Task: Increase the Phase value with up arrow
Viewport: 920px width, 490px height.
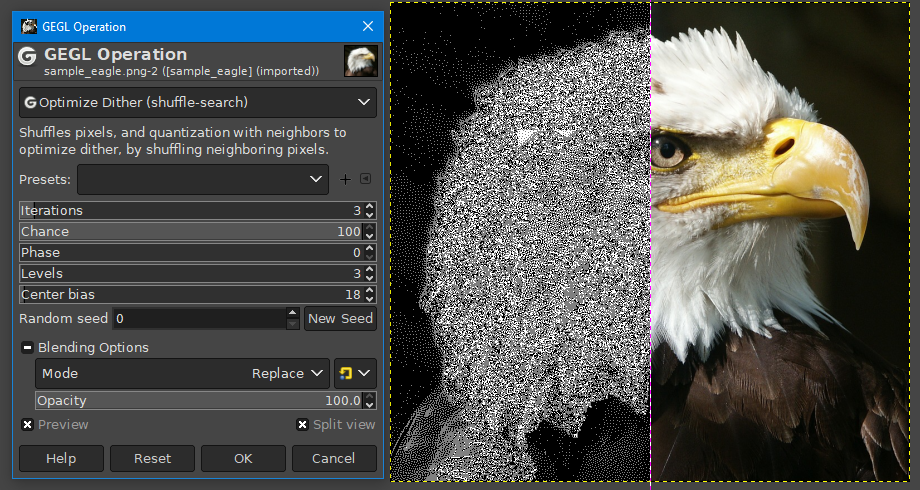Action: pos(370,248)
